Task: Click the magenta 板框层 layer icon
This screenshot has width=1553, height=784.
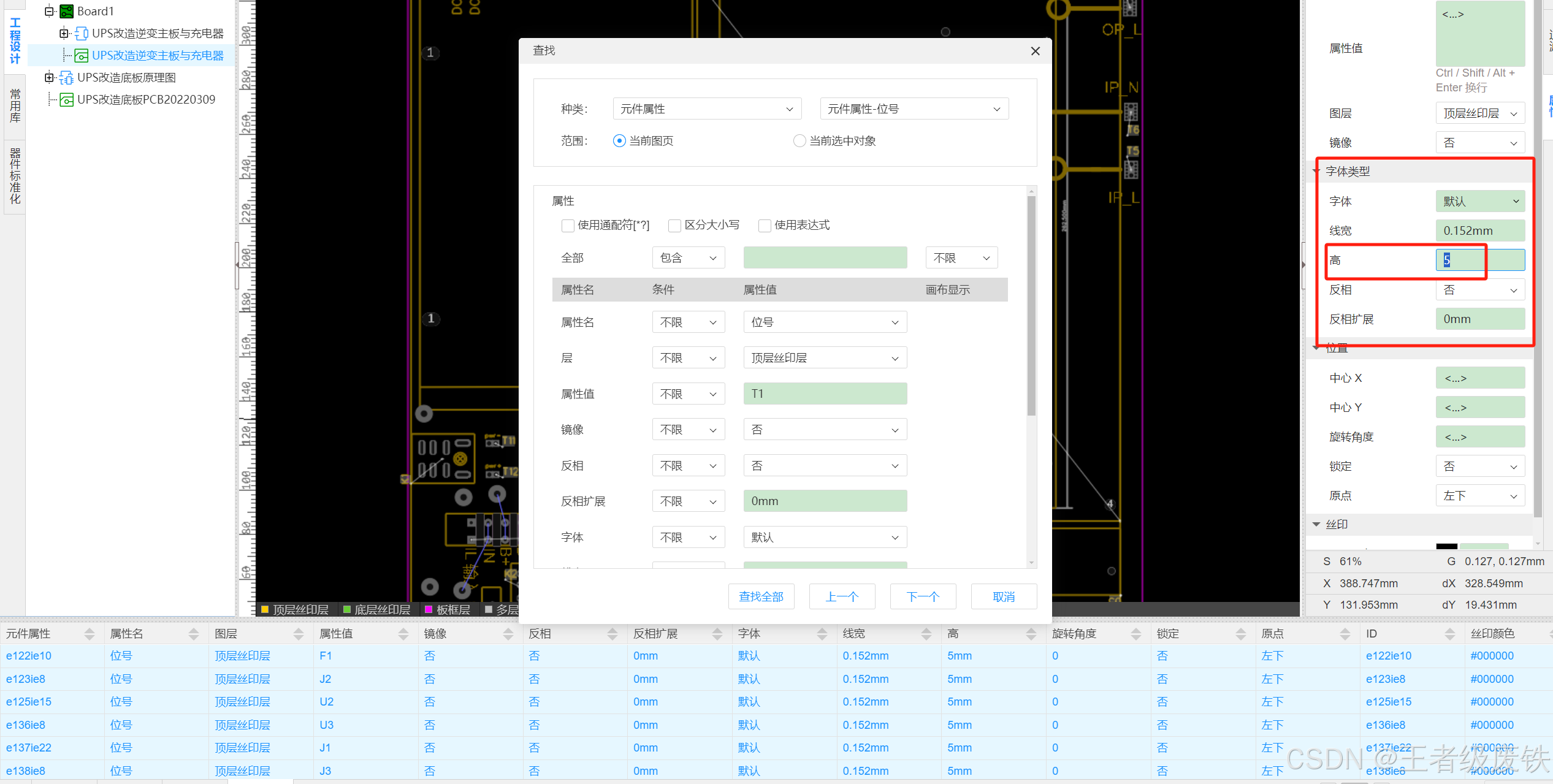Action: coord(429,609)
